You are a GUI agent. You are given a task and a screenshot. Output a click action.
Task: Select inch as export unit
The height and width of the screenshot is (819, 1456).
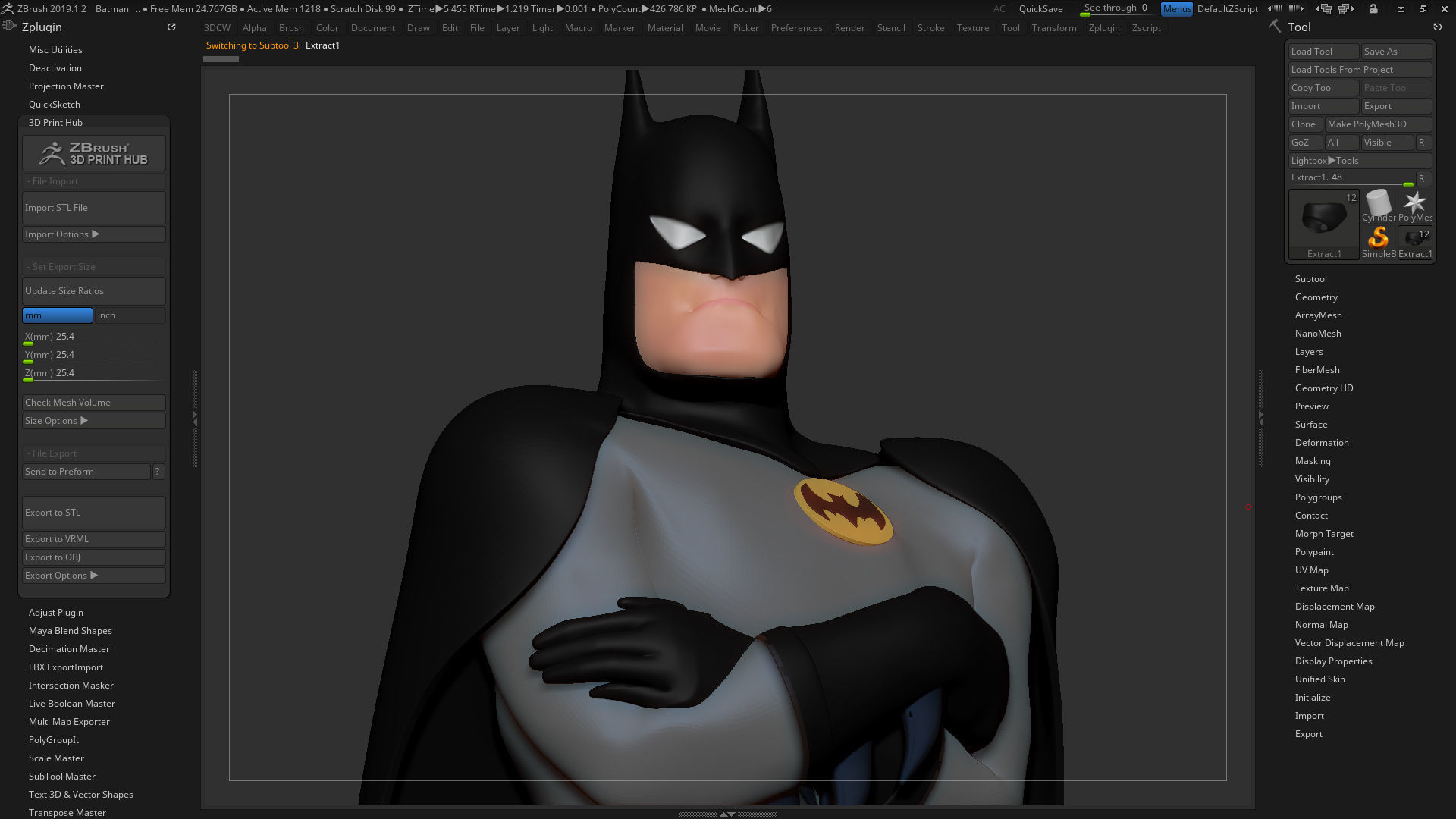130,315
